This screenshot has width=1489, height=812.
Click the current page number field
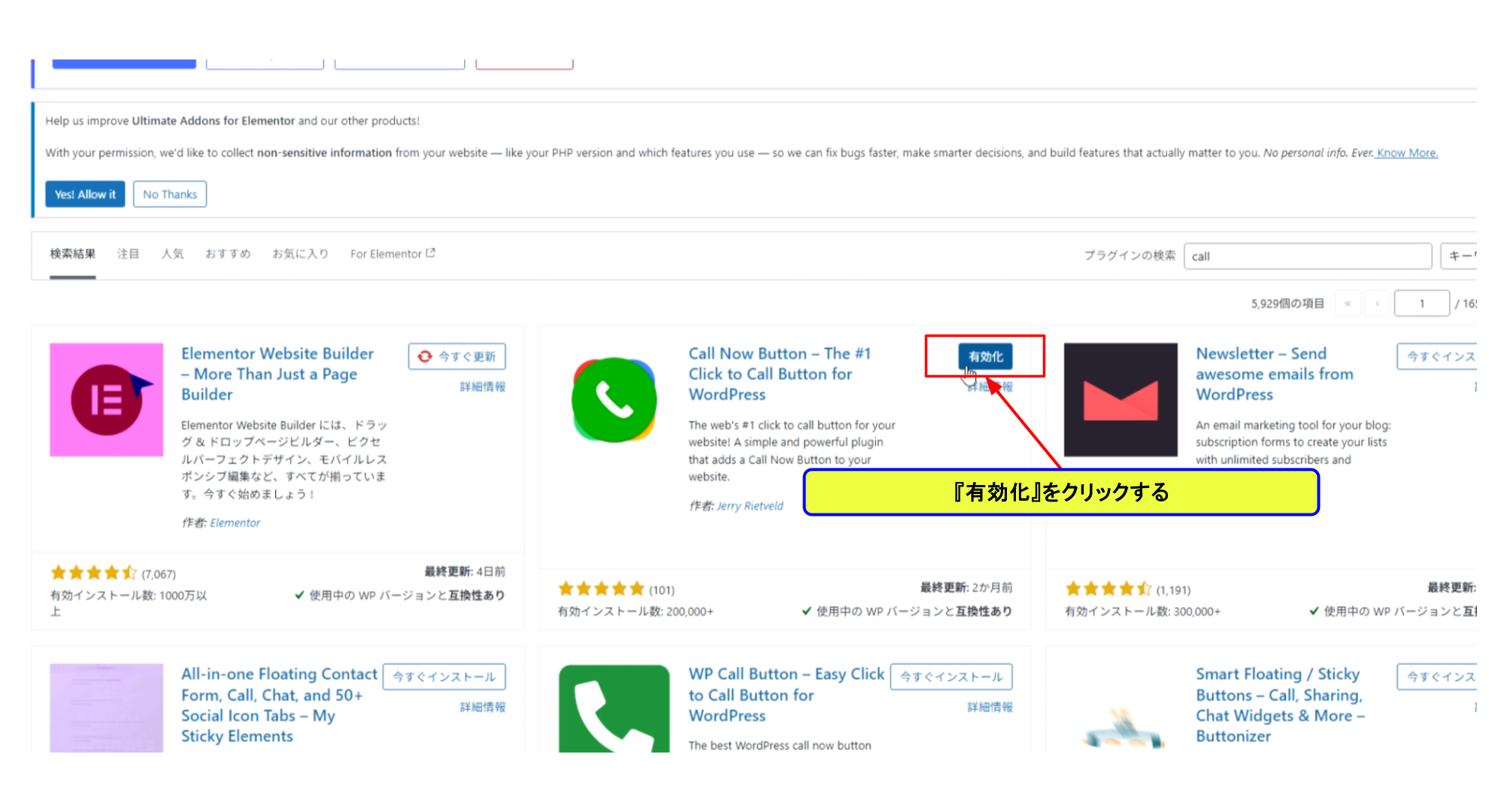click(x=1421, y=304)
